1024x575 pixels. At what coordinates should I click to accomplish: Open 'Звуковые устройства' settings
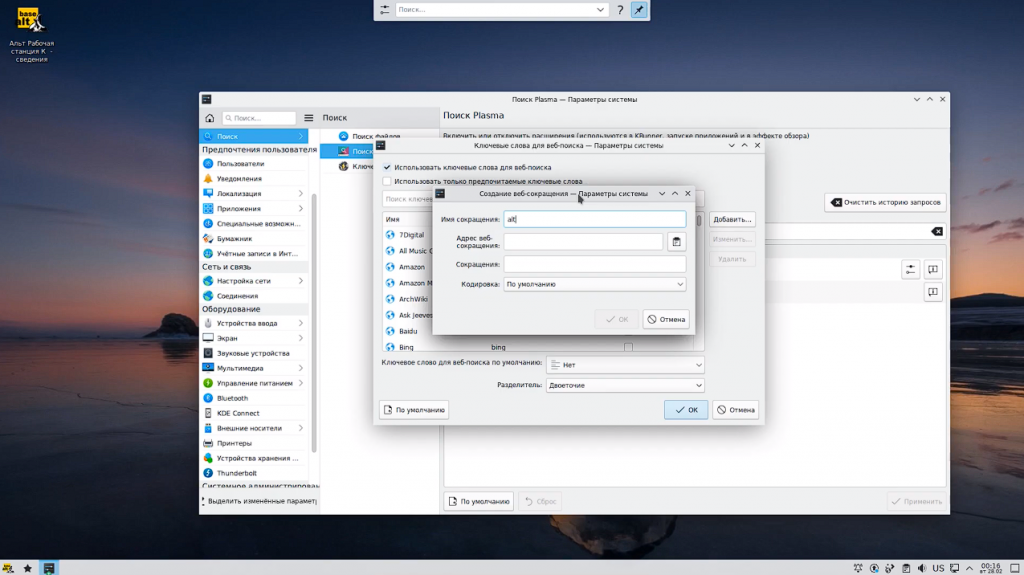(253, 353)
